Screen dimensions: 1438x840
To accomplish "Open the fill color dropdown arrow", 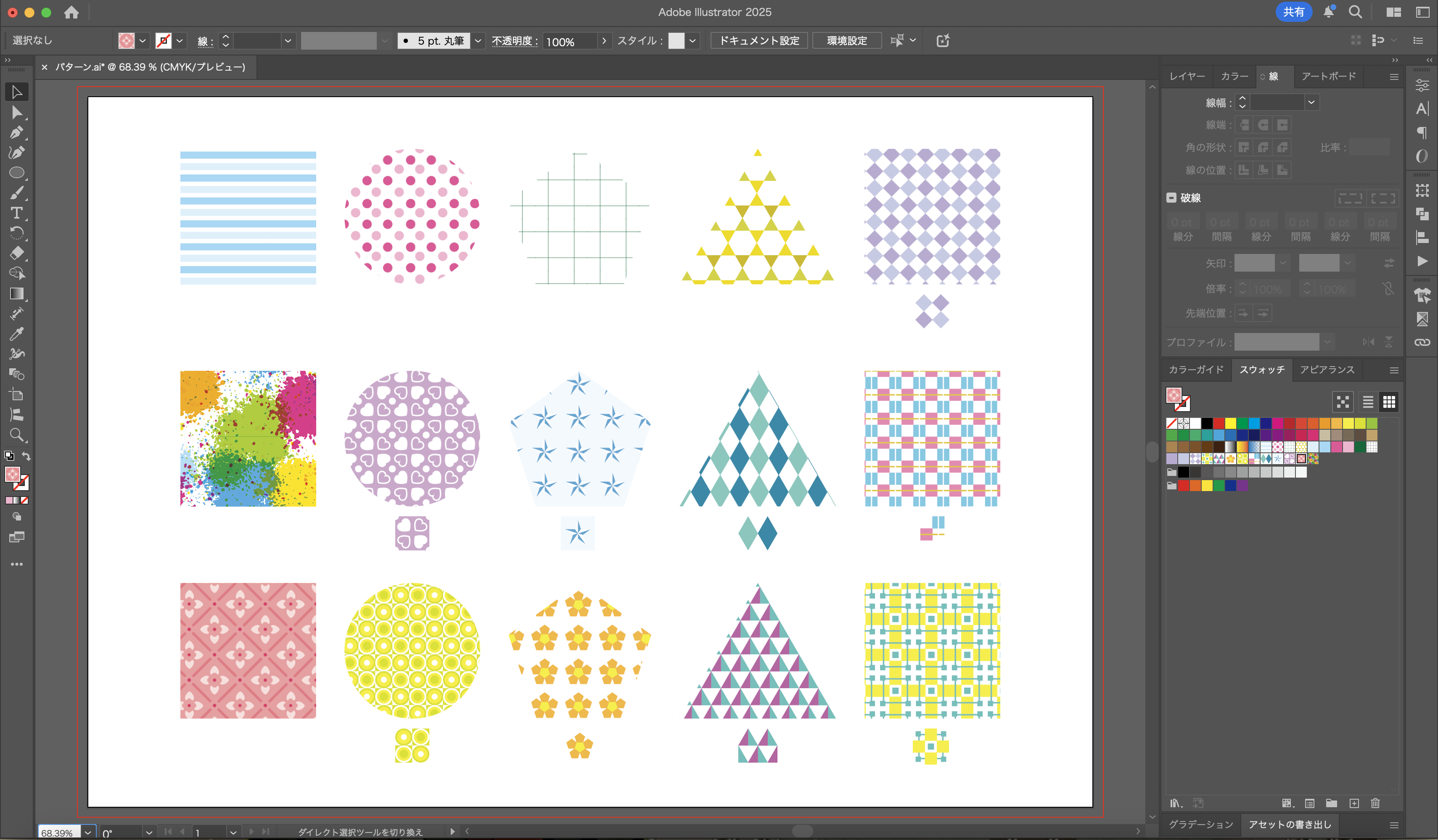I will point(143,40).
